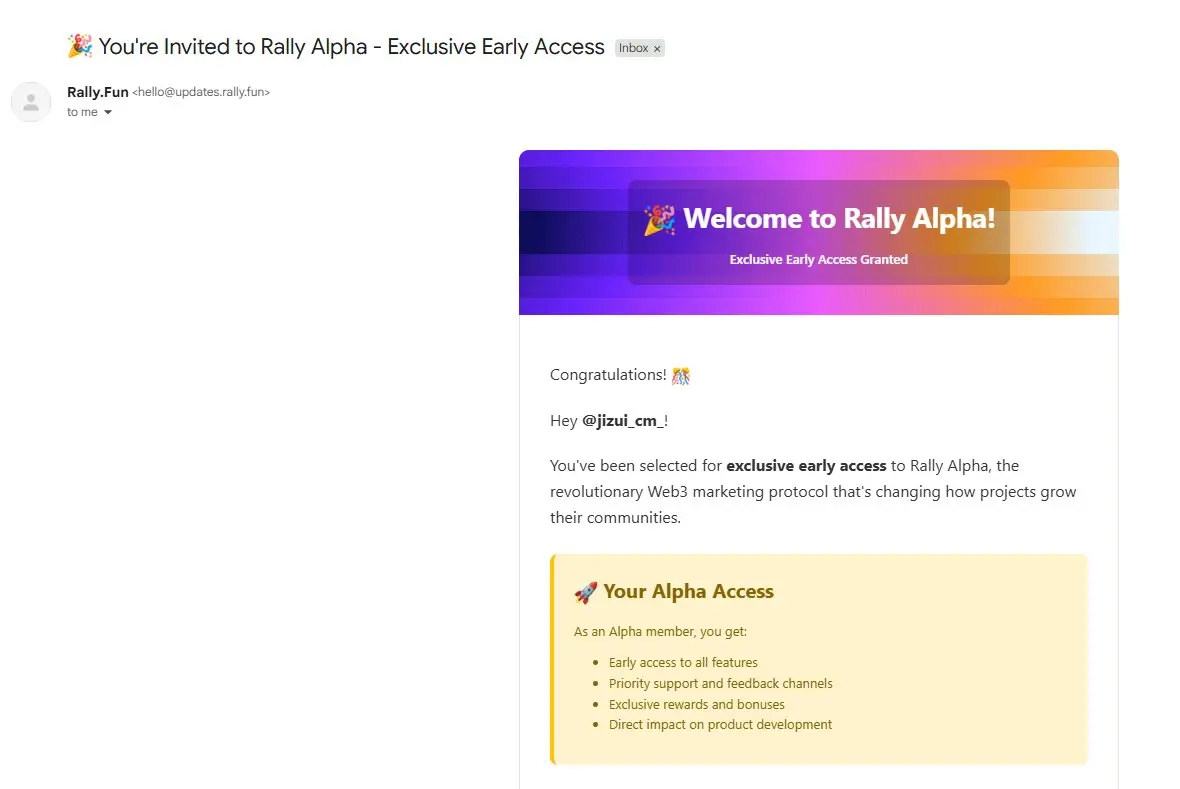Screen dimensions: 1180x789
Task: Click the hello@updates.rally.fun email address
Action: (x=201, y=92)
